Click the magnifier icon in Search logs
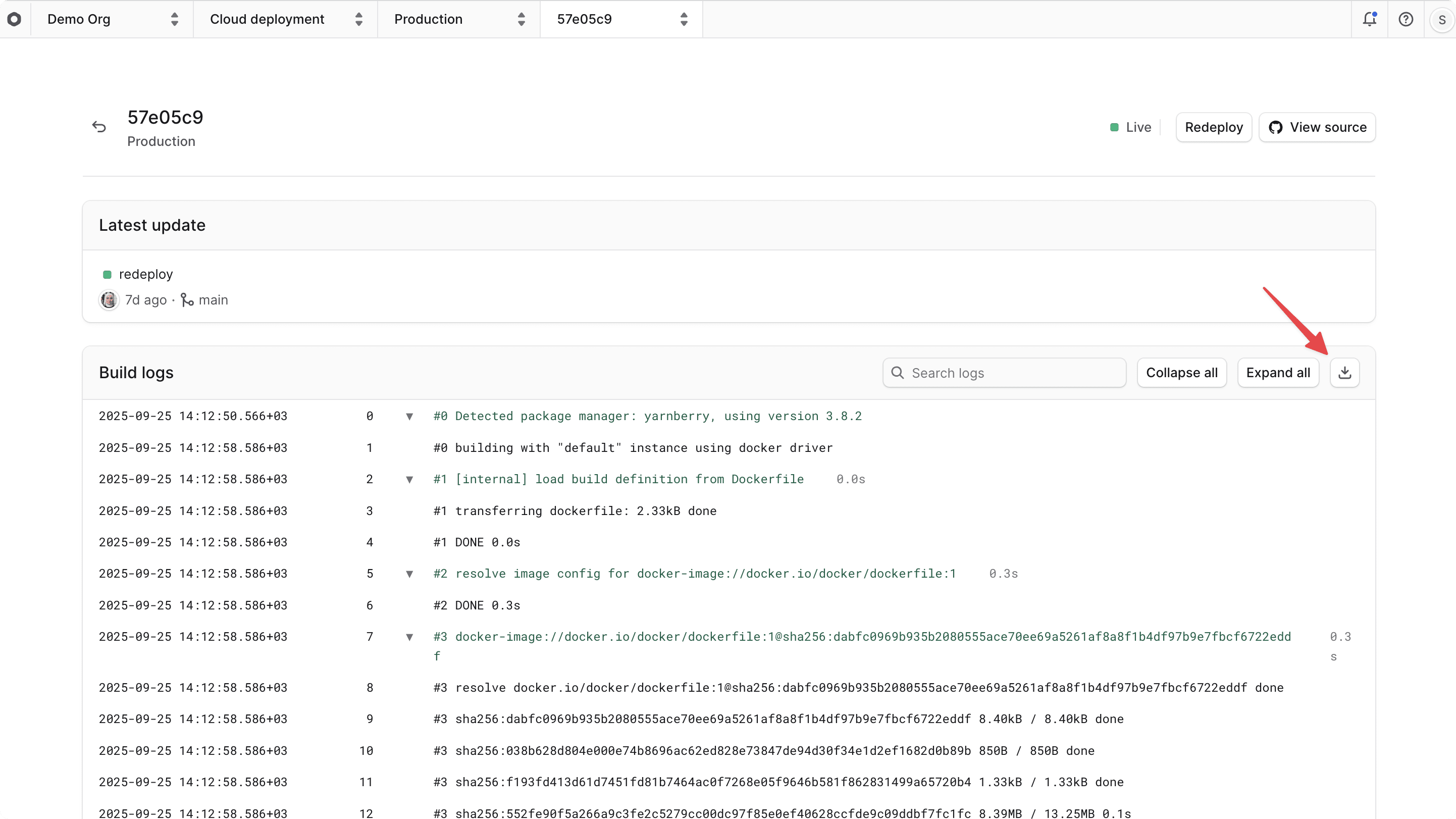The height and width of the screenshot is (819, 1456). [x=898, y=373]
